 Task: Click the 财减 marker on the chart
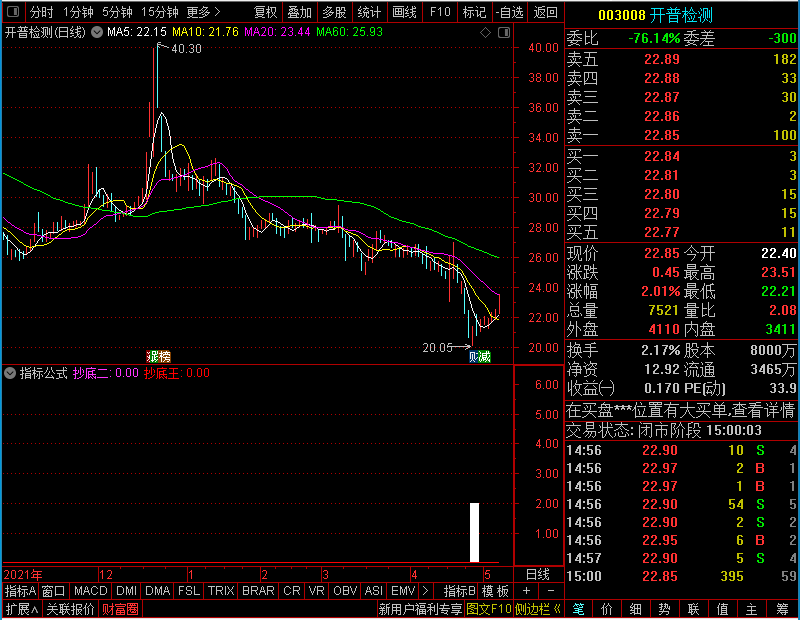coord(480,356)
